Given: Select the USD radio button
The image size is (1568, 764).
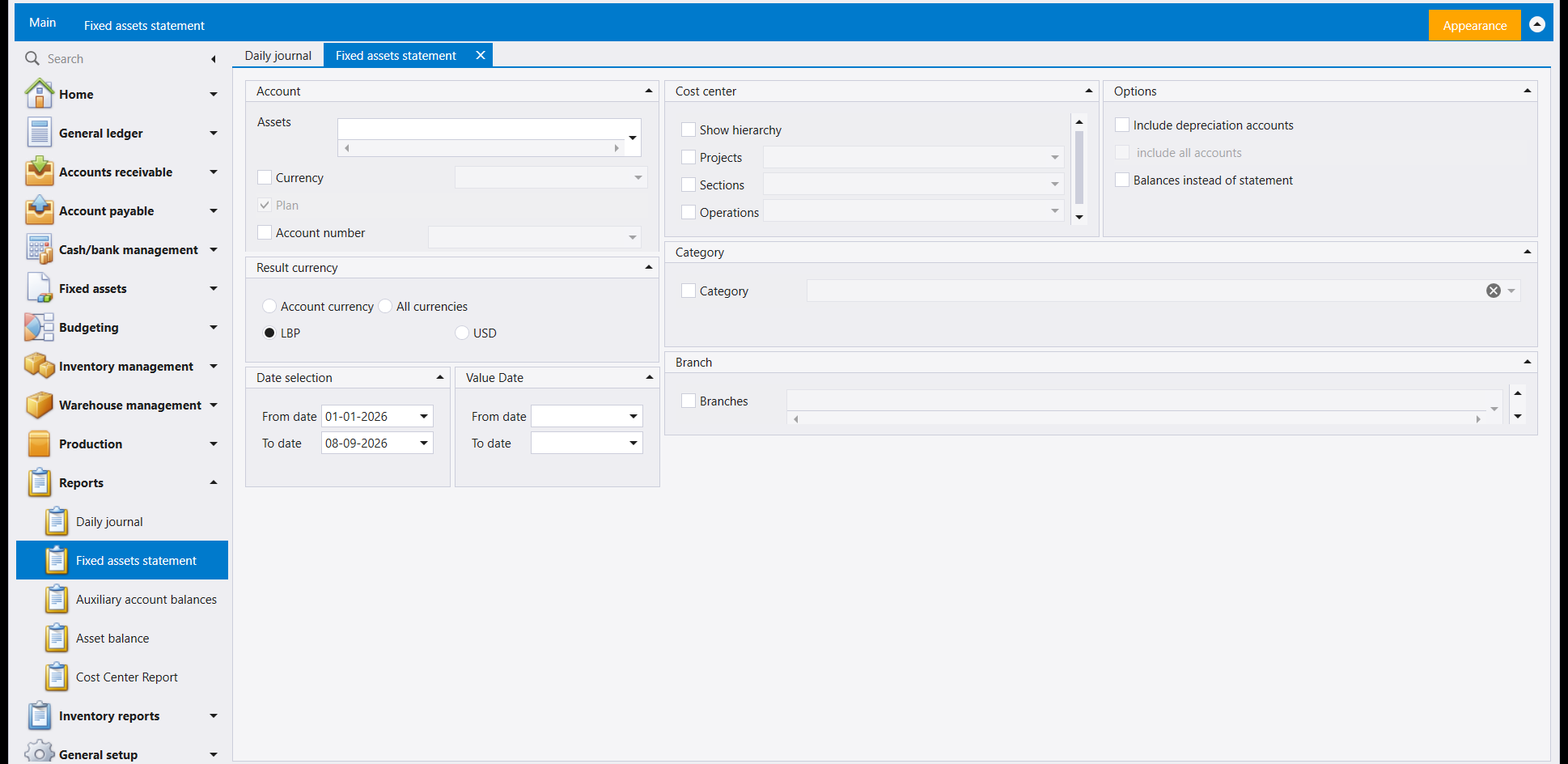Looking at the screenshot, I should (462, 333).
